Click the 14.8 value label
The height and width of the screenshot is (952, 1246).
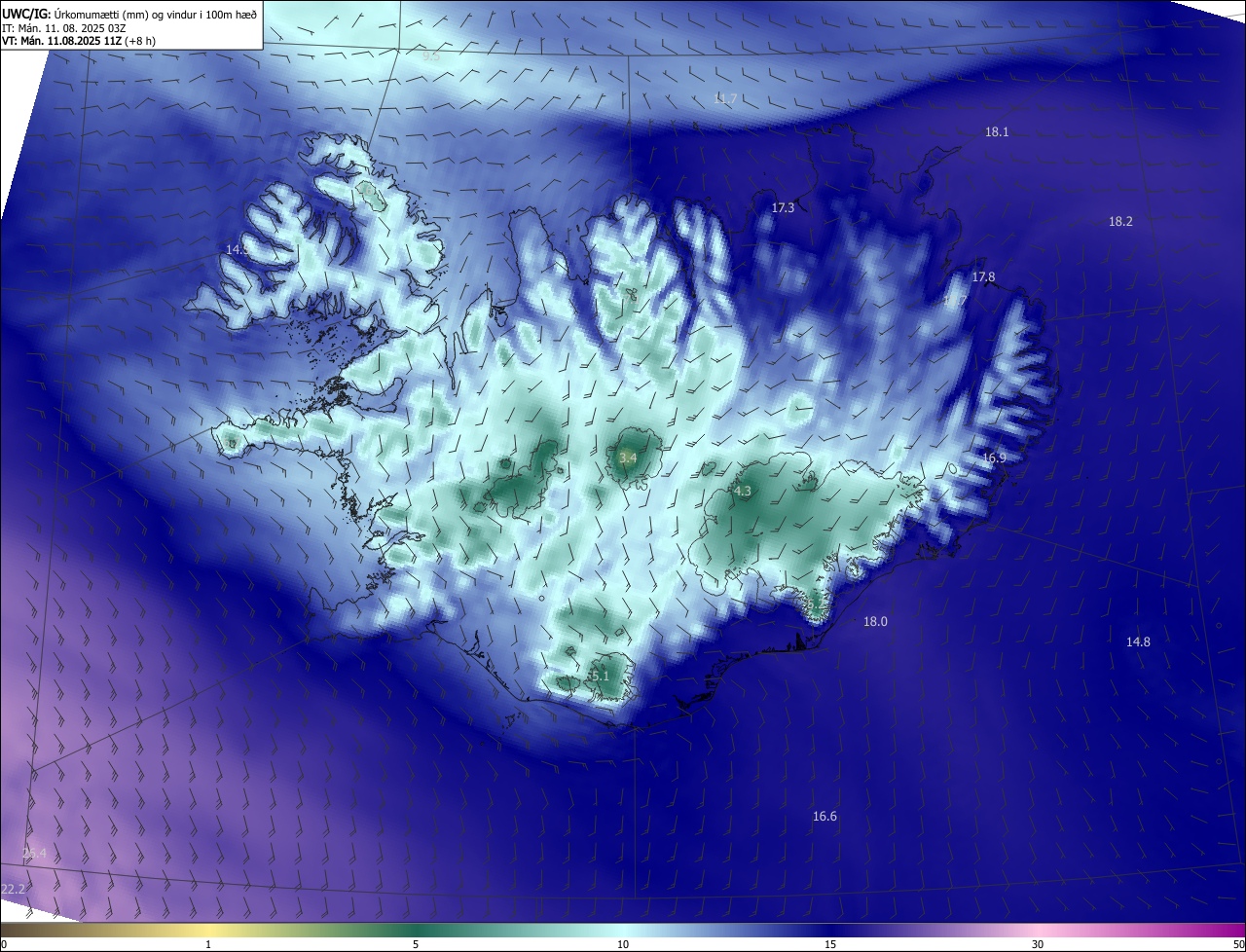pos(1138,641)
